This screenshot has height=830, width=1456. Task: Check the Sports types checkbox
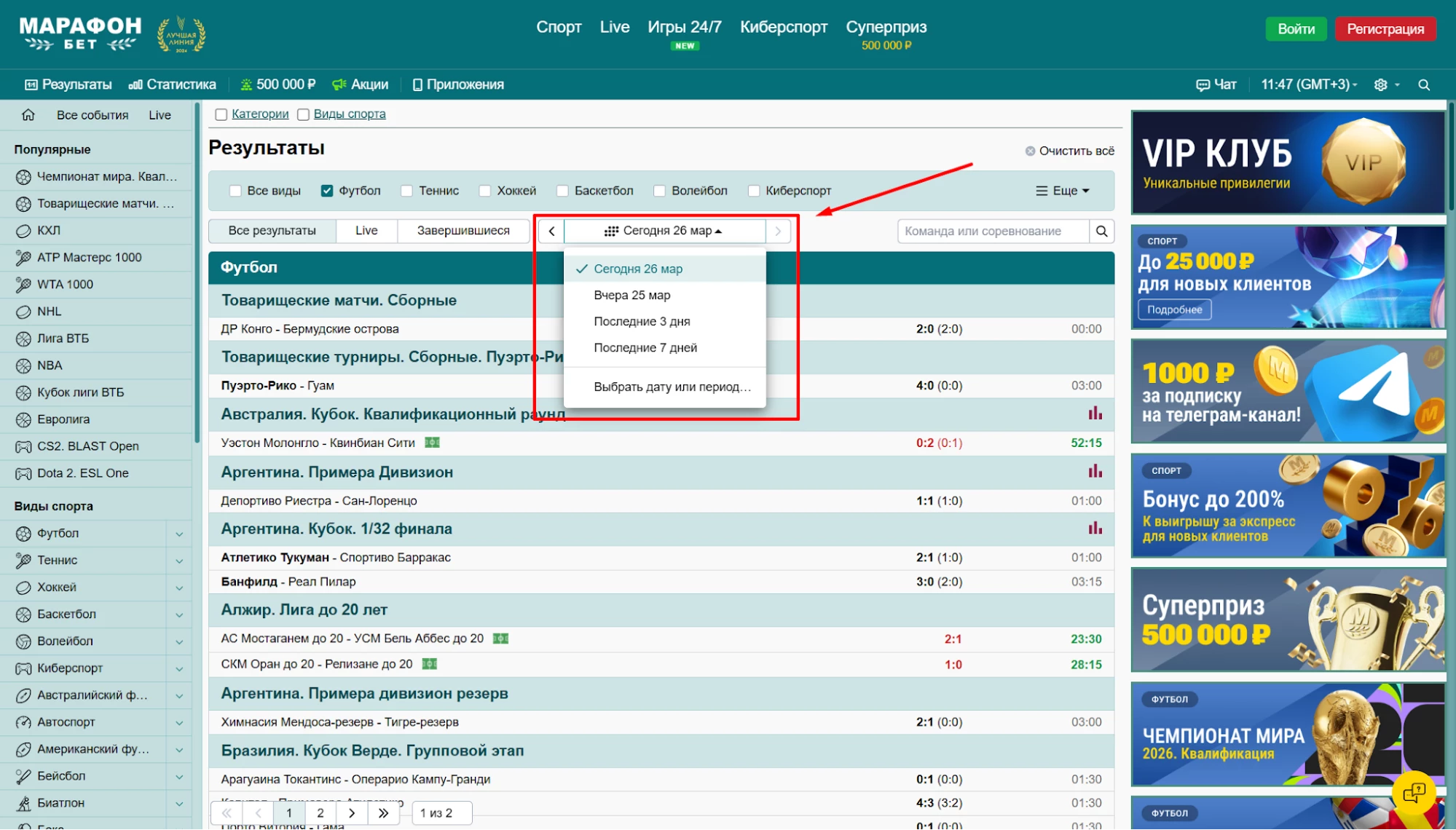304,114
